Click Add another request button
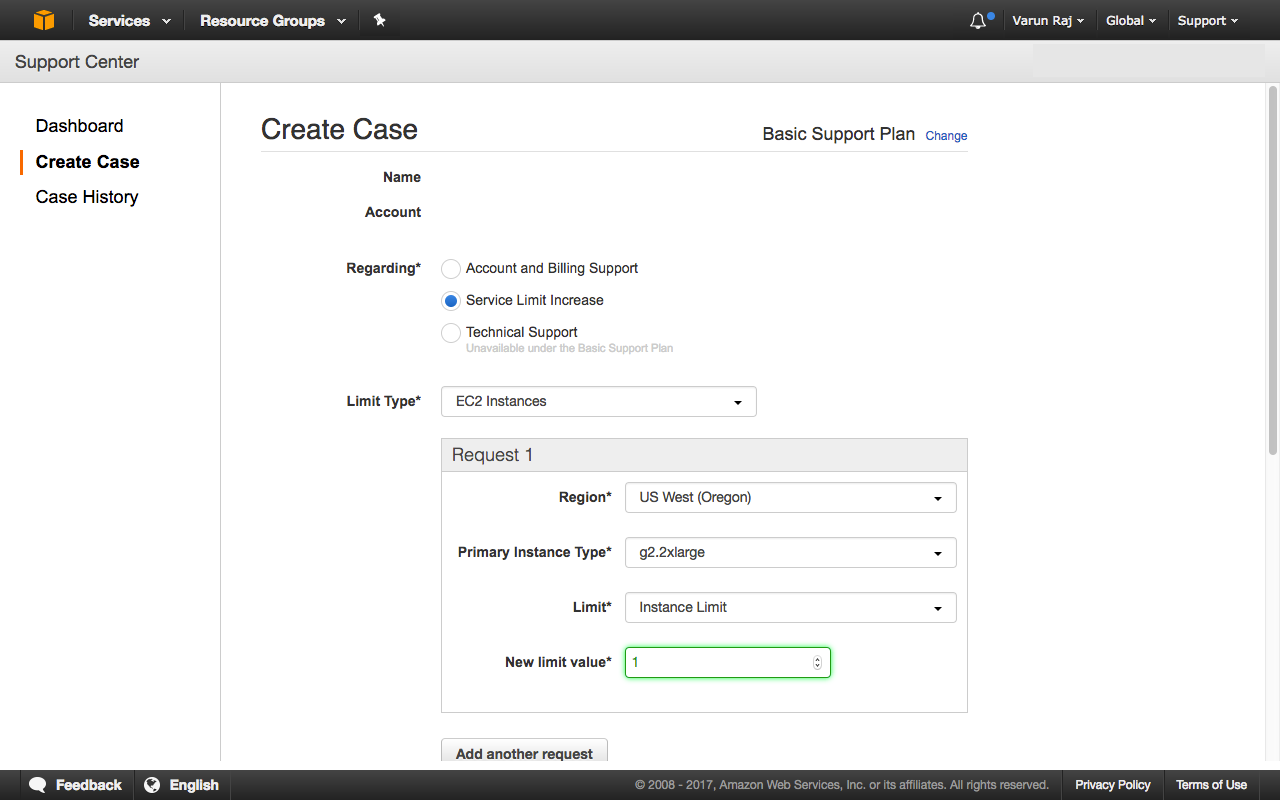The height and width of the screenshot is (800, 1280). tap(524, 753)
